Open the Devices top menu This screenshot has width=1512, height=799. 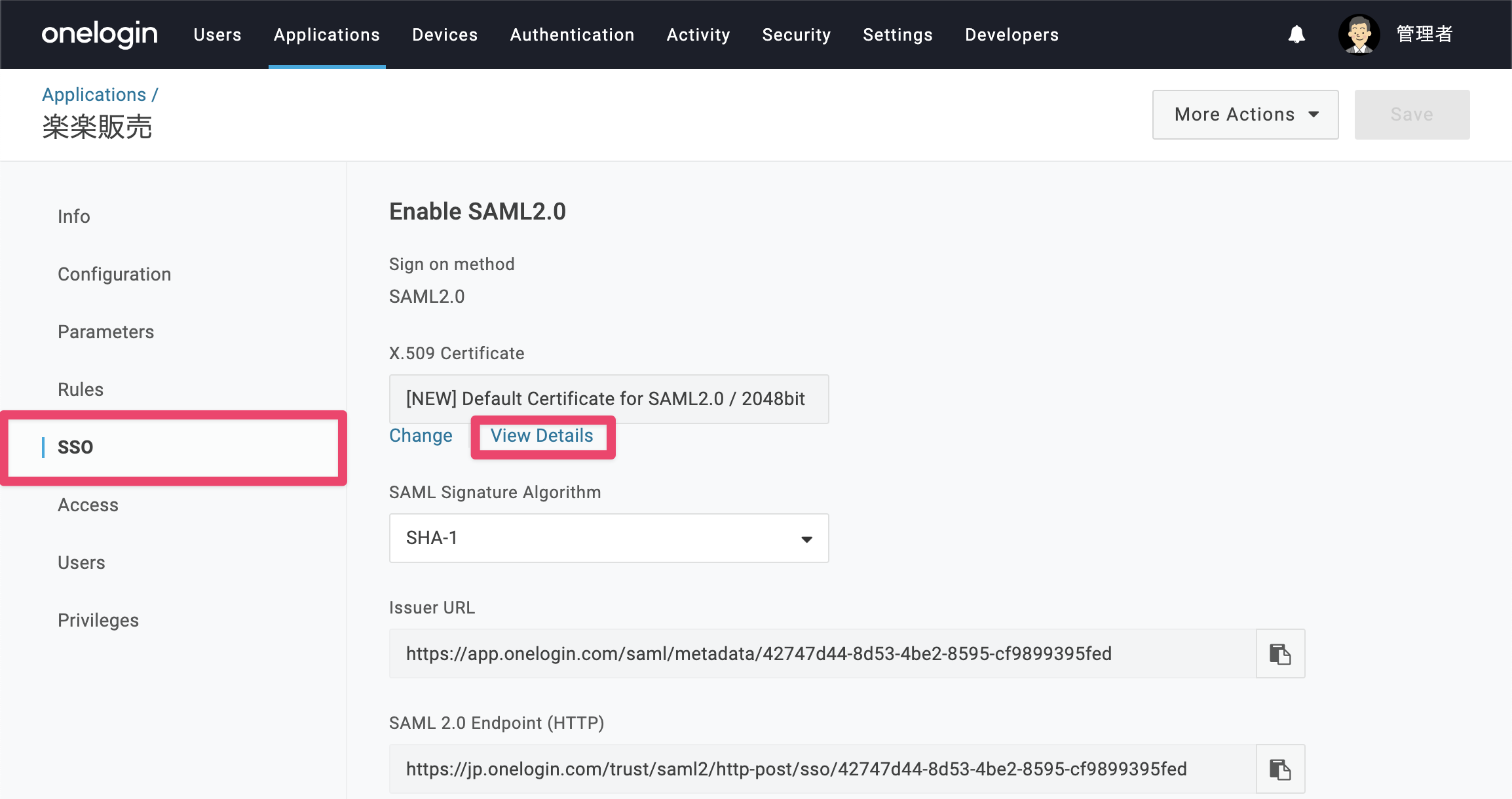pos(445,35)
